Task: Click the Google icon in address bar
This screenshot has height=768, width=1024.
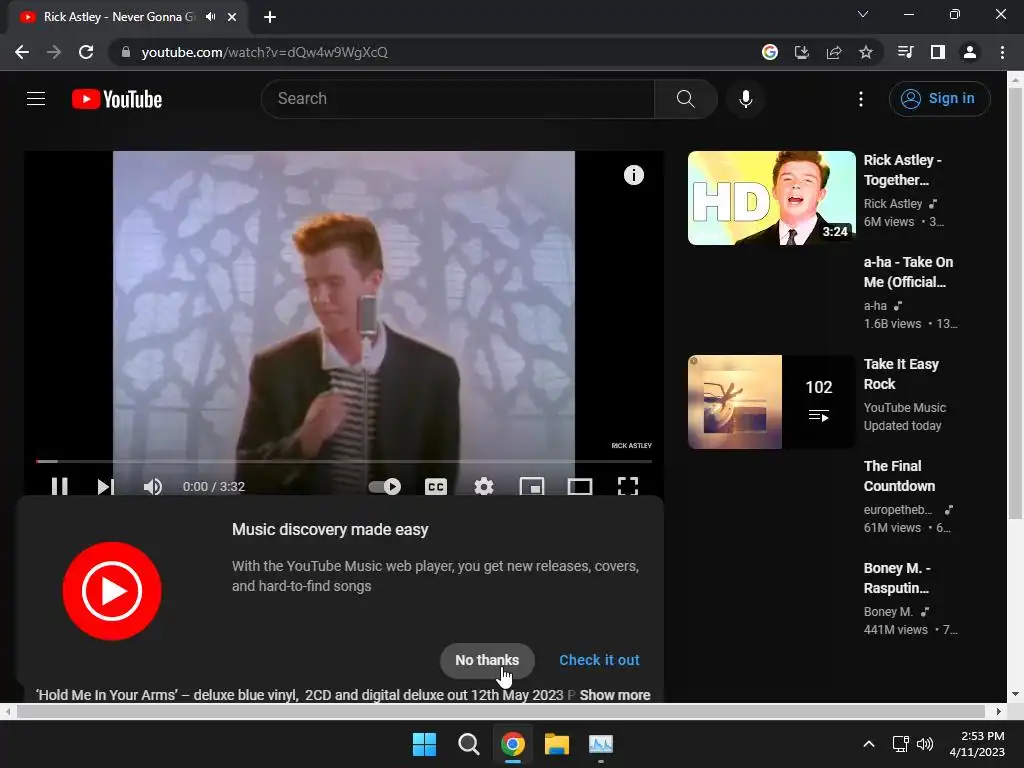Action: point(770,52)
